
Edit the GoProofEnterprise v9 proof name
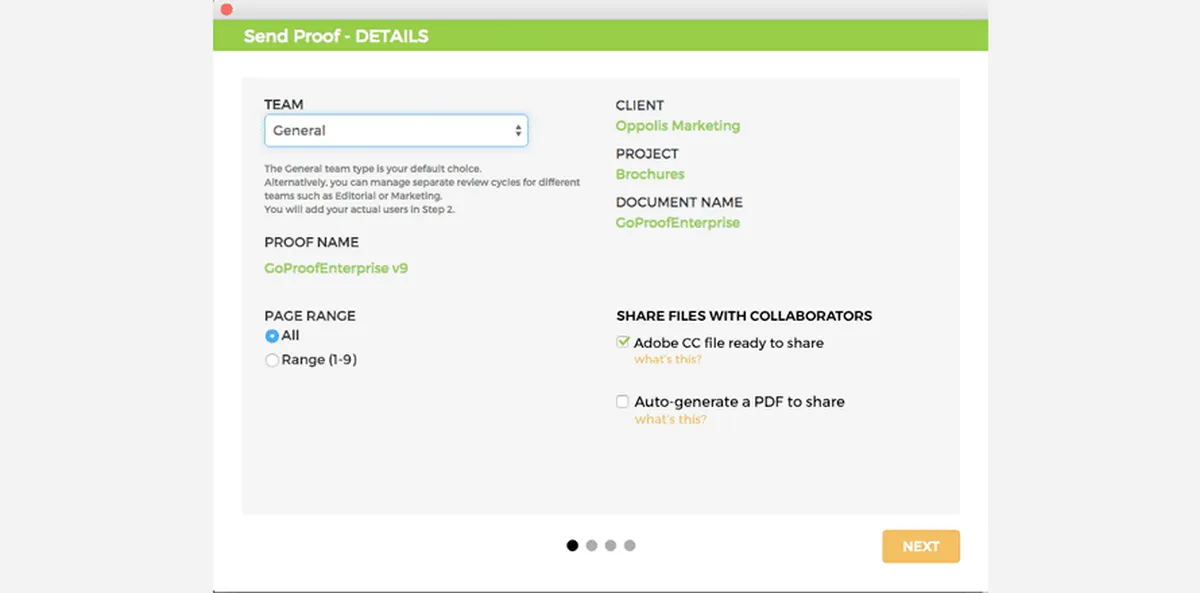click(x=336, y=268)
